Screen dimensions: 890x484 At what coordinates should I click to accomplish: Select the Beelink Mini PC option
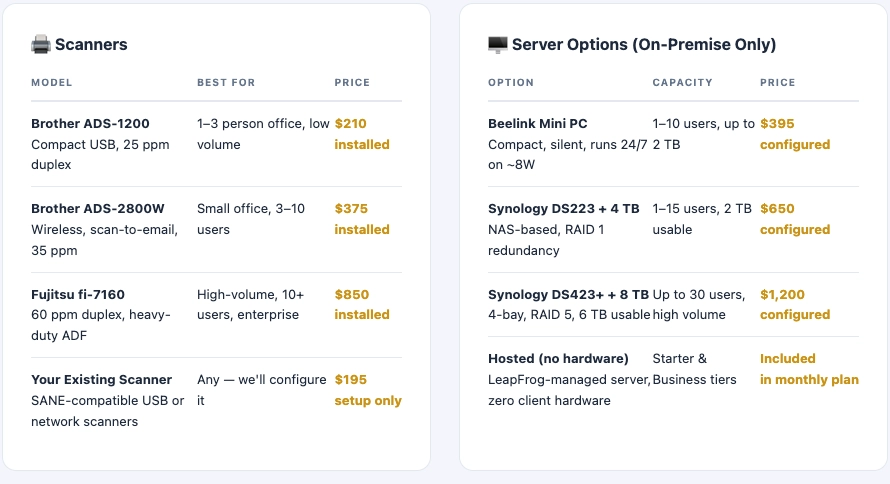point(538,124)
